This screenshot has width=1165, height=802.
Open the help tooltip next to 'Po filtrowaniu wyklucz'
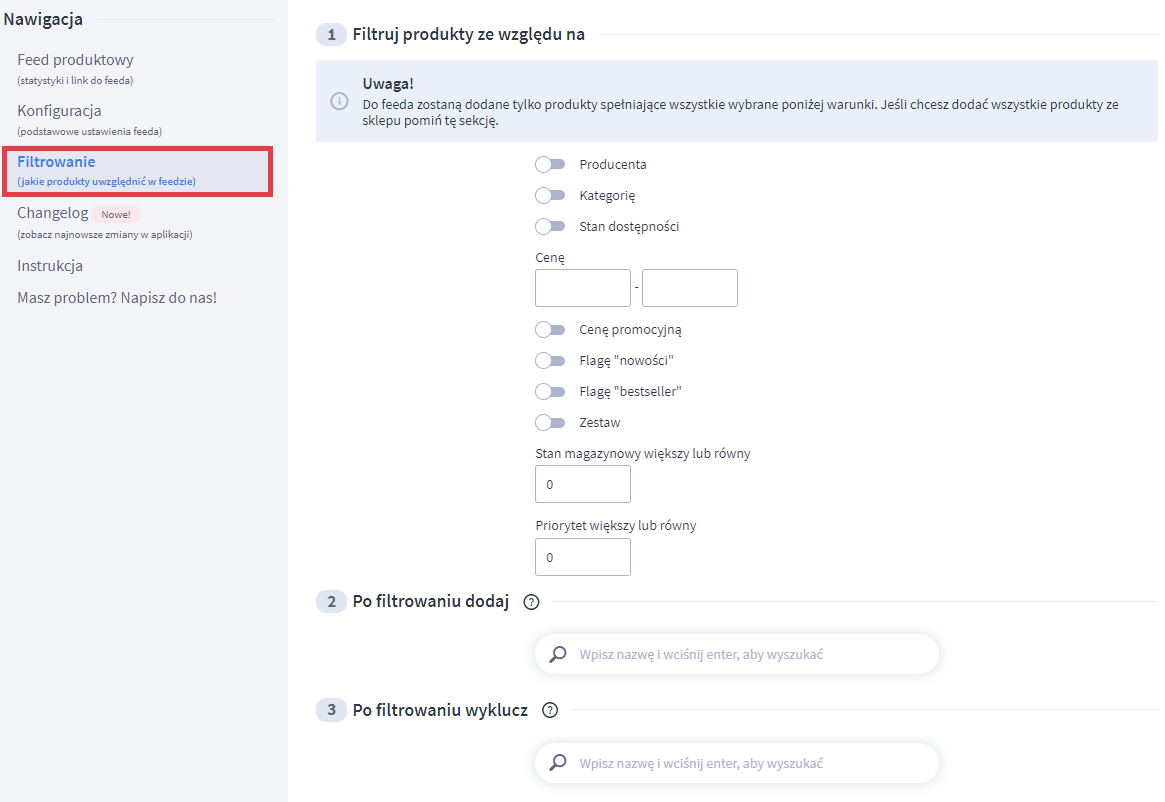(549, 710)
